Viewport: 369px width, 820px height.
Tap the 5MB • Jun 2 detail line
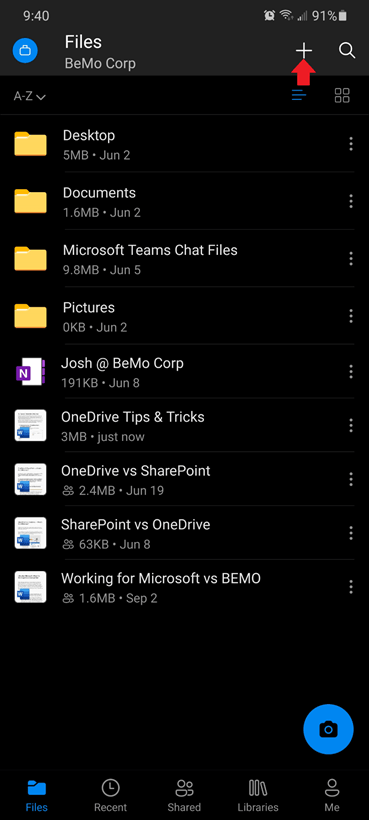coord(97,155)
